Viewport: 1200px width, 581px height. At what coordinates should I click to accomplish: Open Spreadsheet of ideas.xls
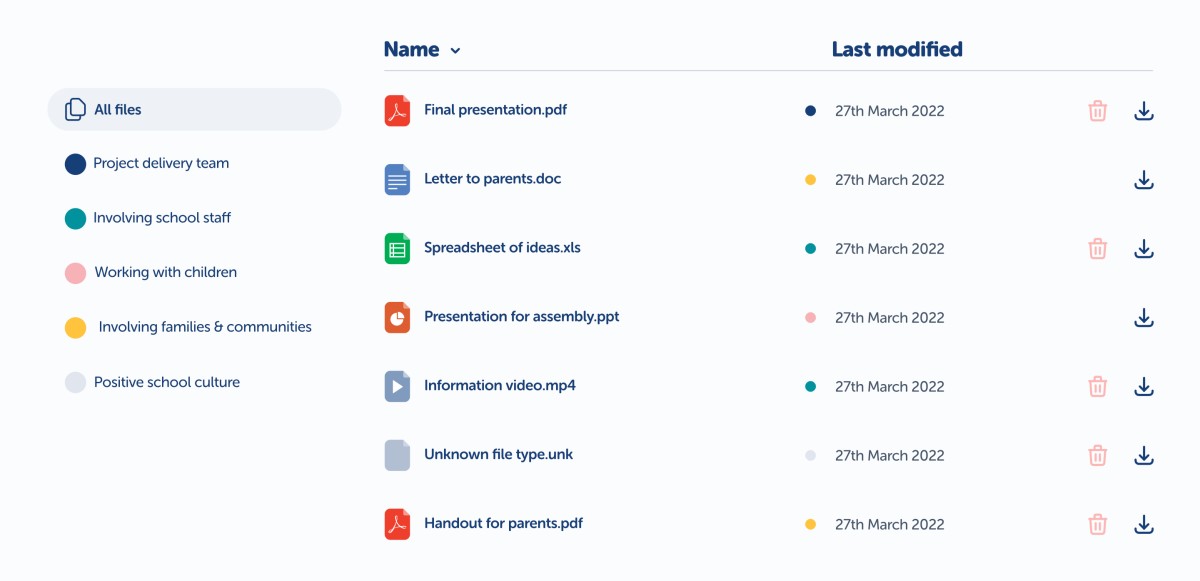(x=502, y=248)
